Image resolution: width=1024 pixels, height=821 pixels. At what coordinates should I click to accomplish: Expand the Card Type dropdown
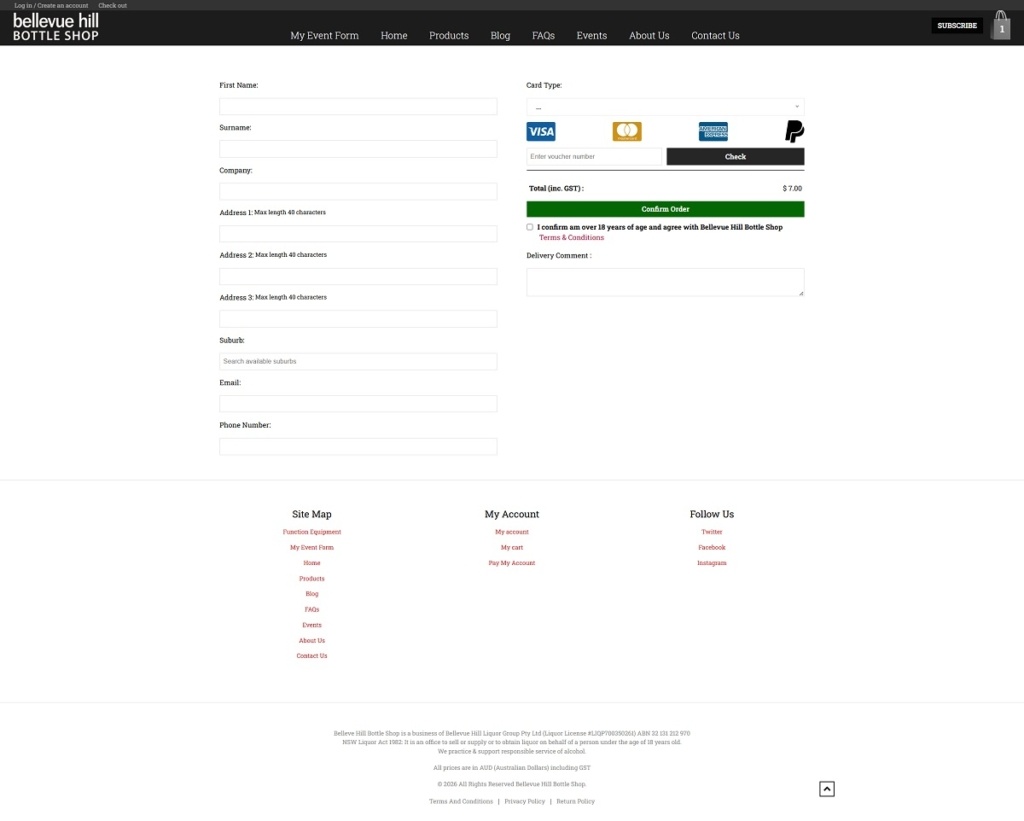tap(665, 107)
